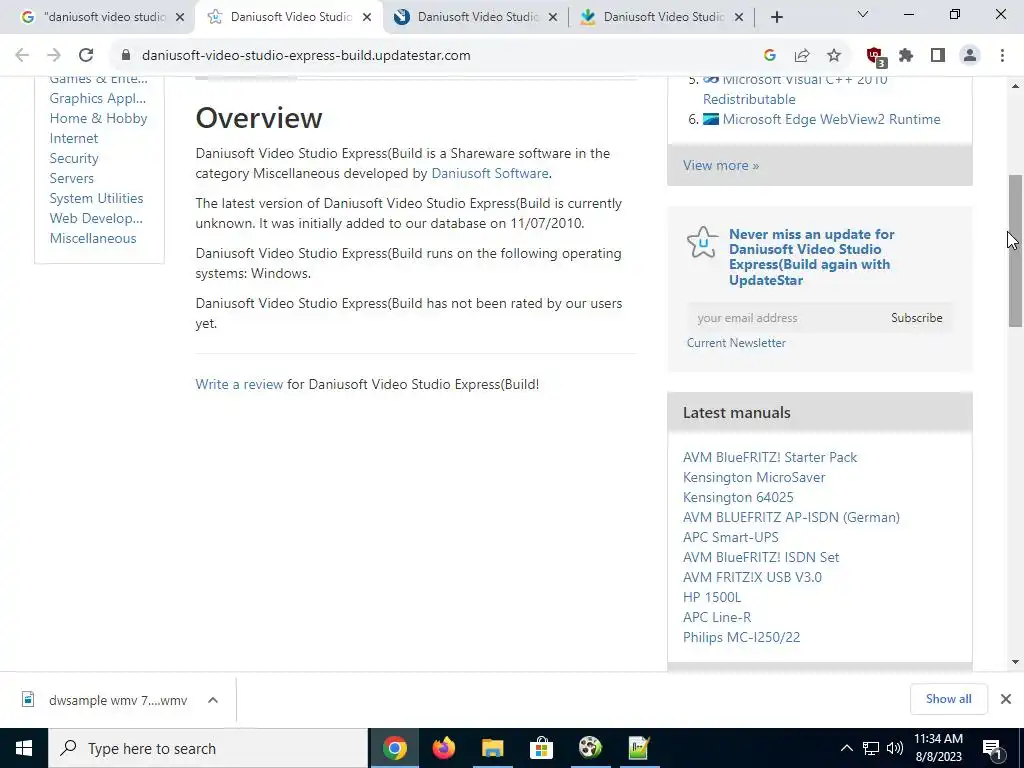Open Firefox from the taskbar
Viewport: 1024px width, 768px height.
point(444,748)
